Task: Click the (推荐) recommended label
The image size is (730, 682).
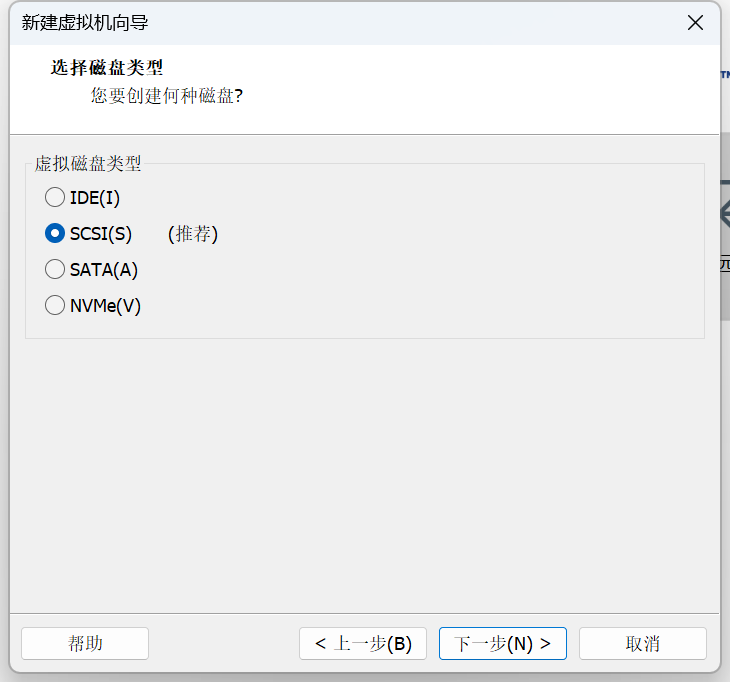Action: 193,234
